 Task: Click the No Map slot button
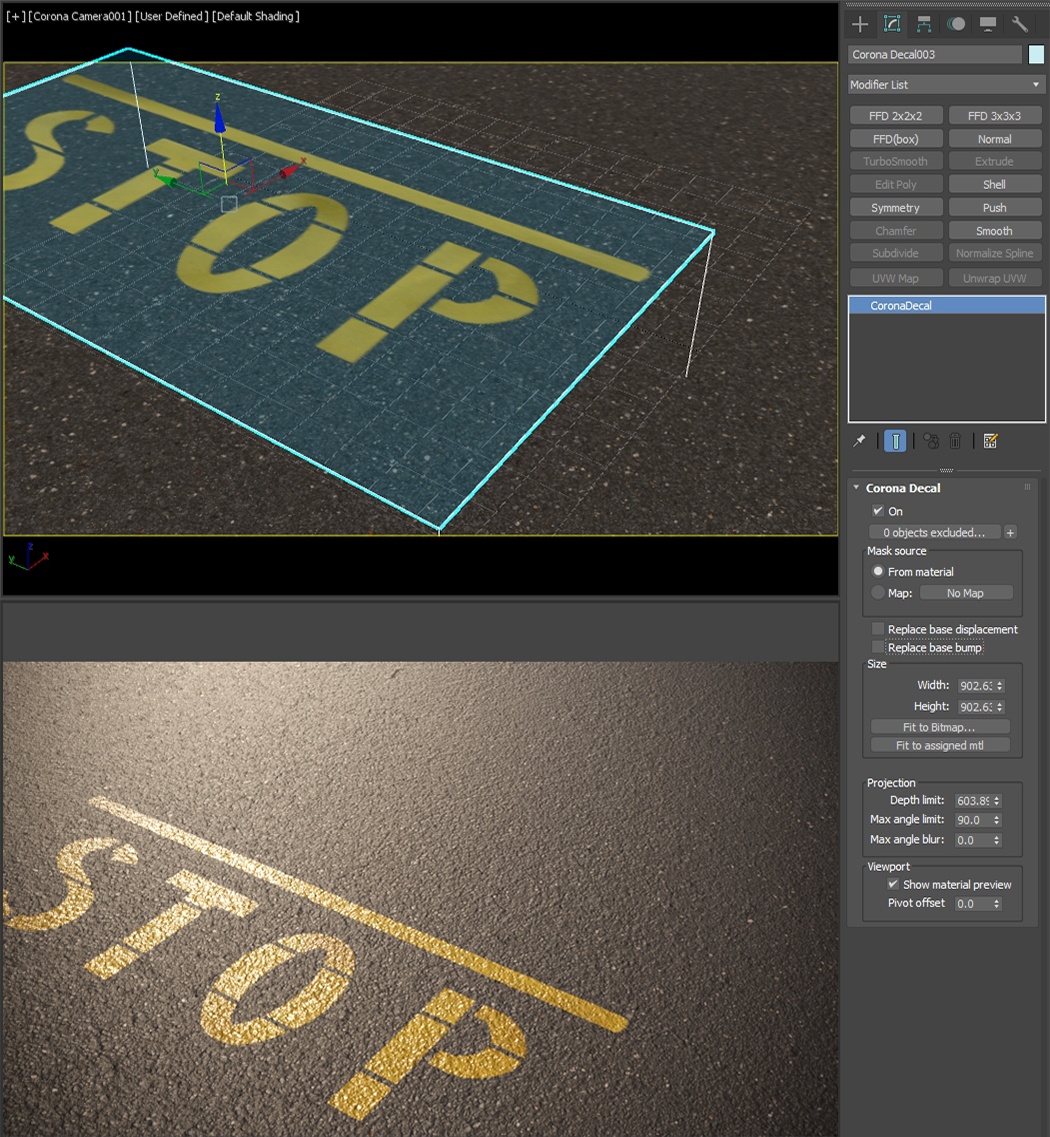[x=965, y=593]
